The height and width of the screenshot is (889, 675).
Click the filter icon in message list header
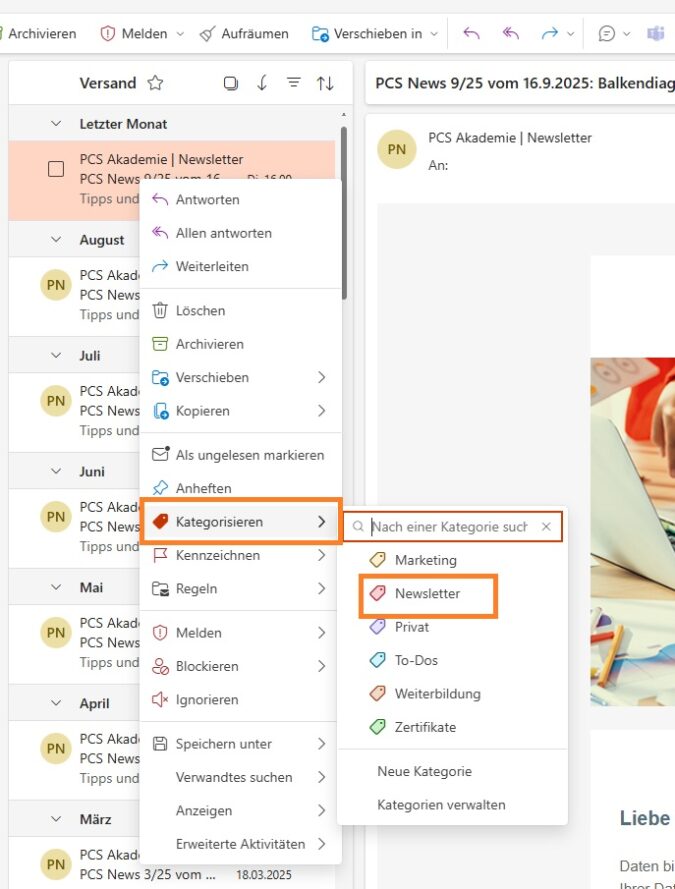click(293, 83)
